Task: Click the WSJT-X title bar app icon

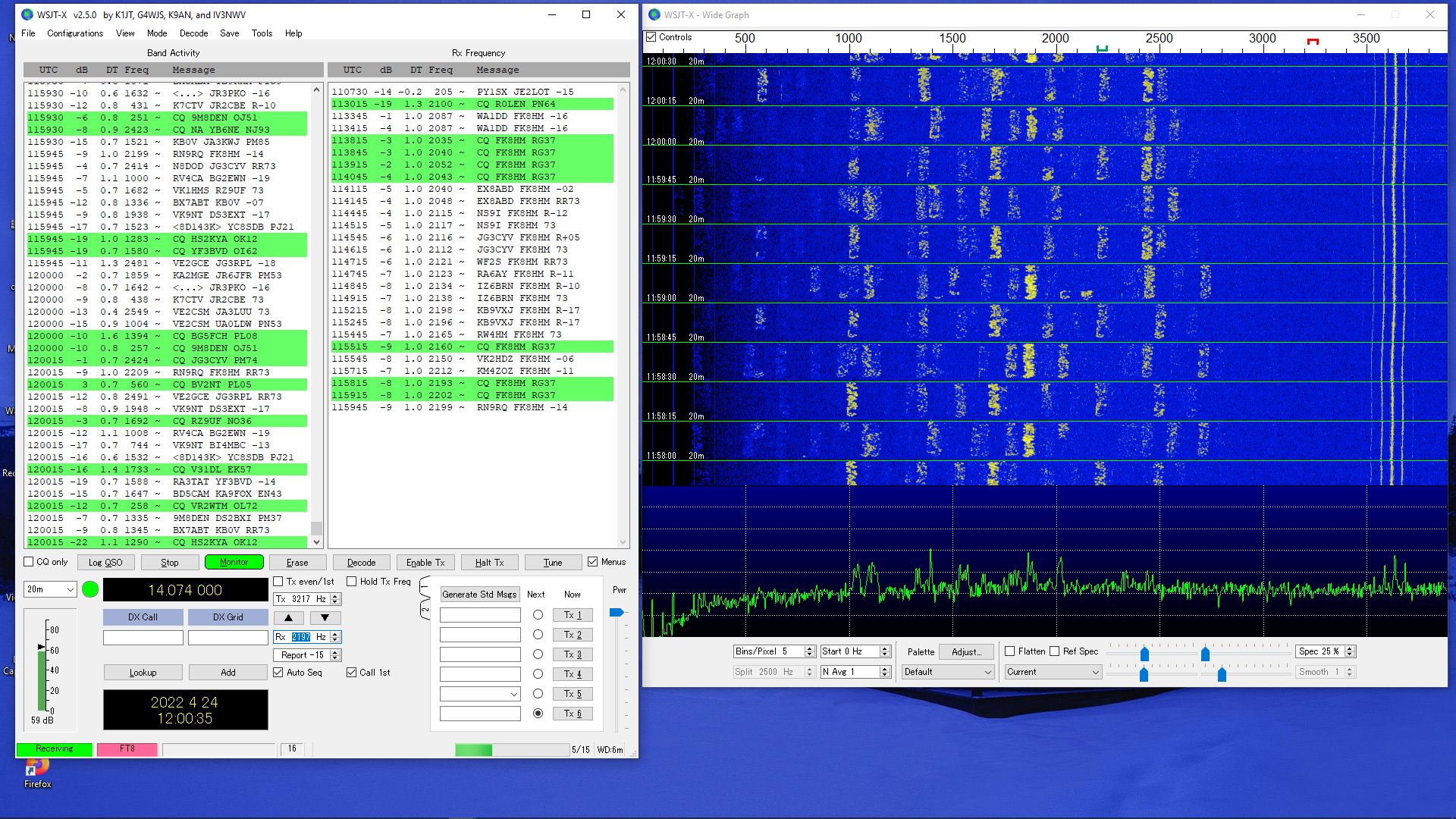Action: tap(27, 14)
